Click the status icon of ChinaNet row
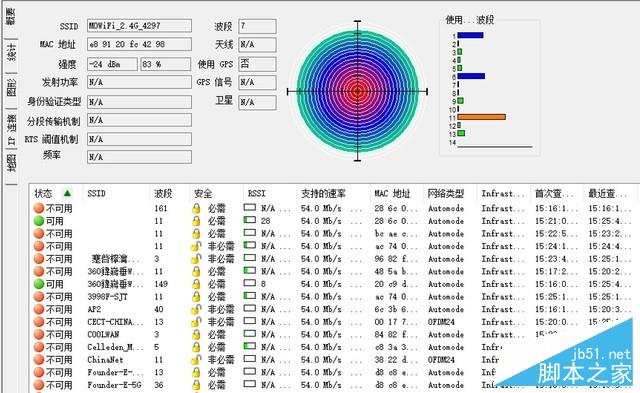The width and height of the screenshot is (640, 393). click(x=39, y=360)
